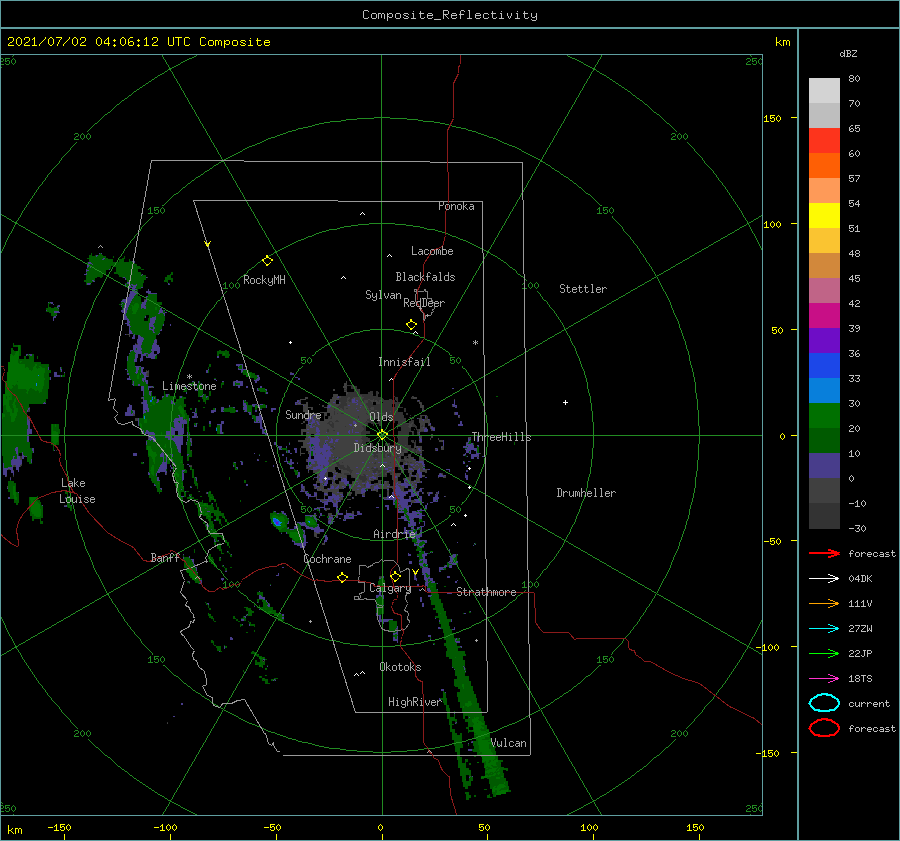The width and height of the screenshot is (900, 841).
Task: Click the Ponoka city label
Action: click(x=456, y=206)
